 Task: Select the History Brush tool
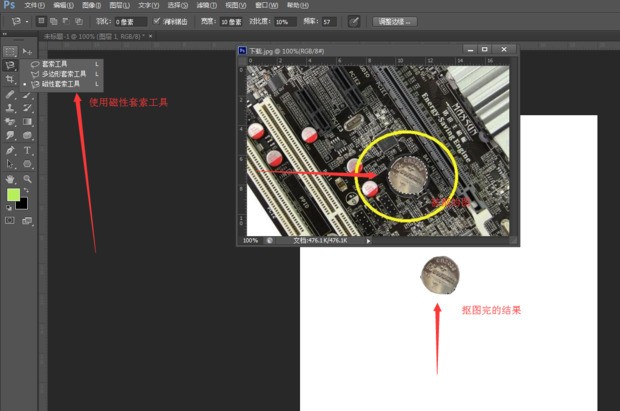(x=27, y=108)
